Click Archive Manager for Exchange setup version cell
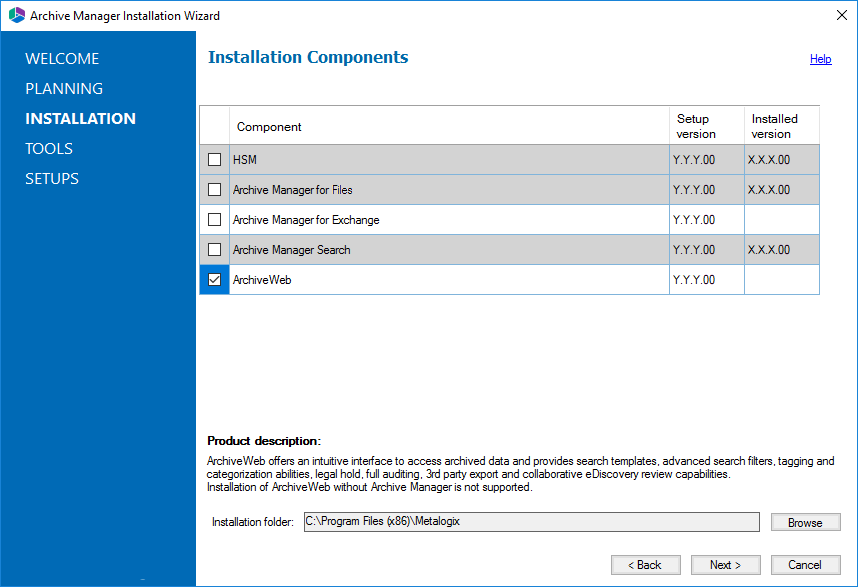 (707, 220)
